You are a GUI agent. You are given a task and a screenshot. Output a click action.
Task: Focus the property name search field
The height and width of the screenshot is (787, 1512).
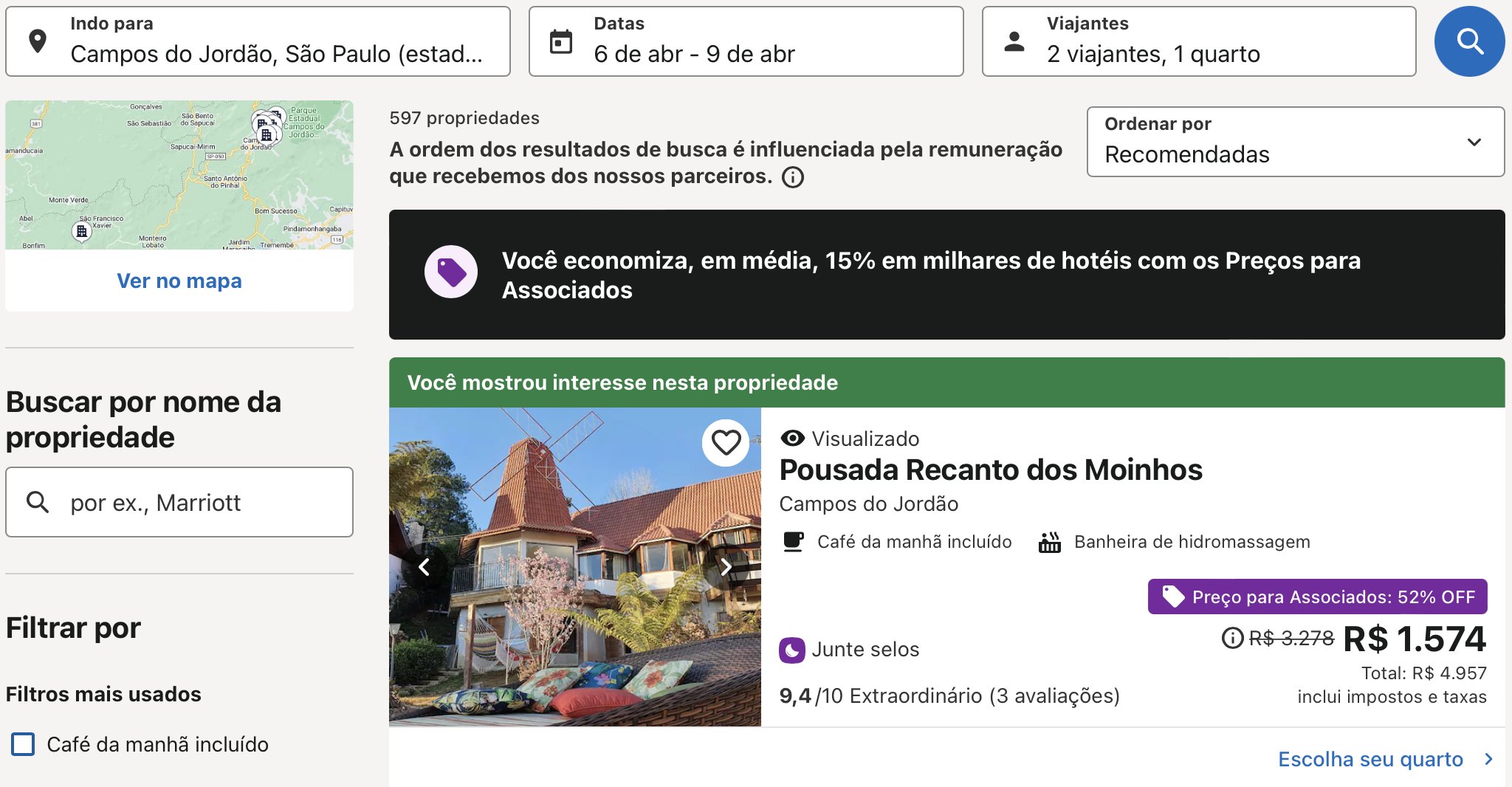pyautogui.click(x=179, y=502)
